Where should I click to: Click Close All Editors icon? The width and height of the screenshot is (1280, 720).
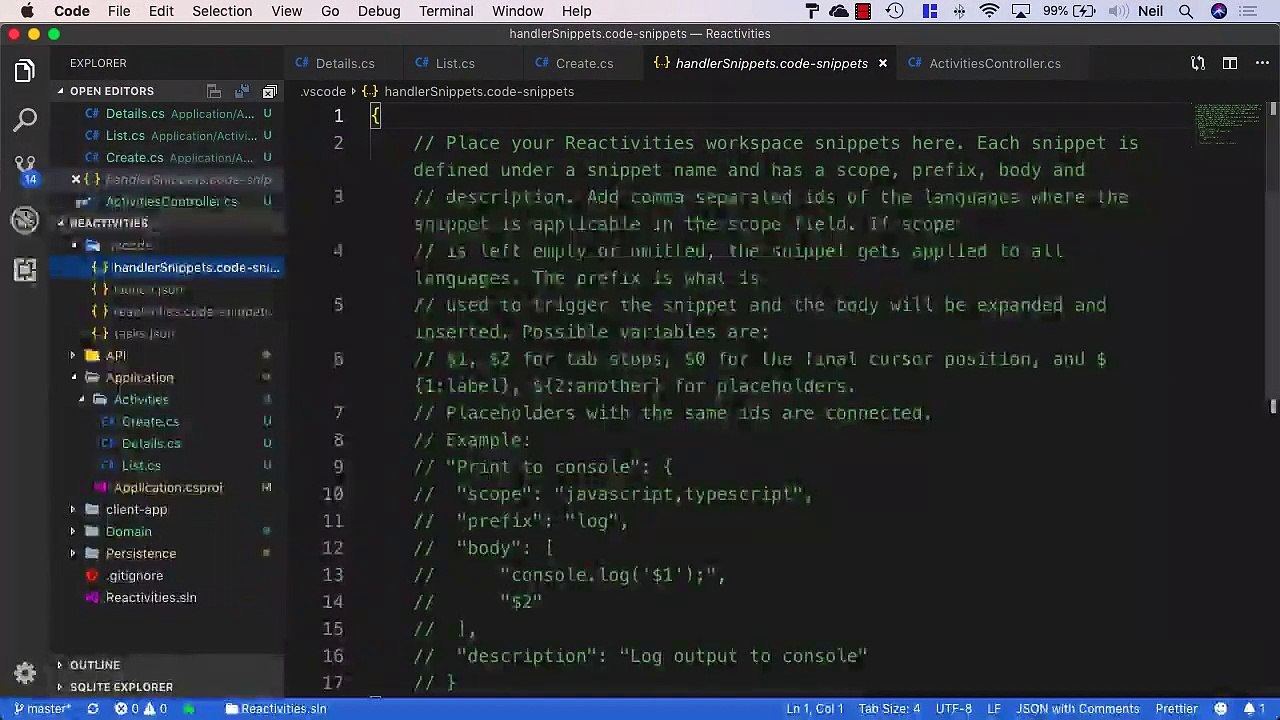click(x=269, y=91)
